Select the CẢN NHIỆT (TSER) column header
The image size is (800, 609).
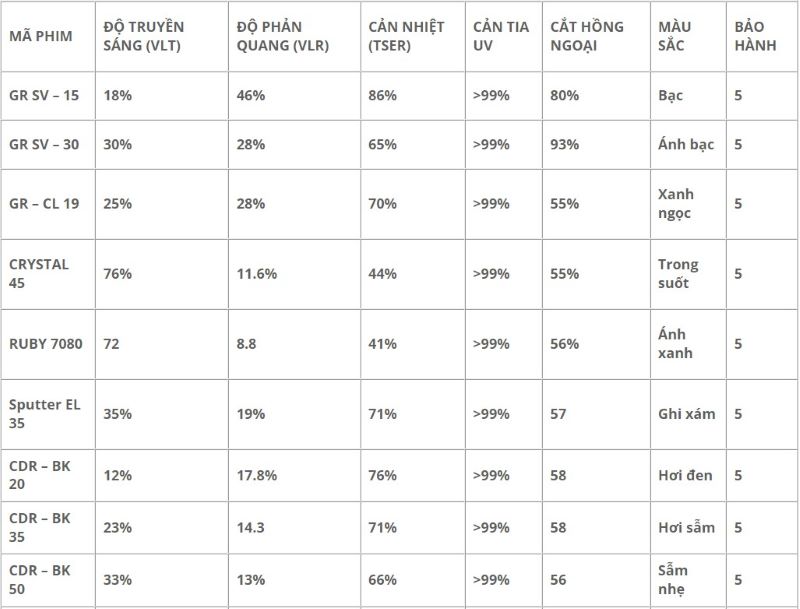[406, 36]
